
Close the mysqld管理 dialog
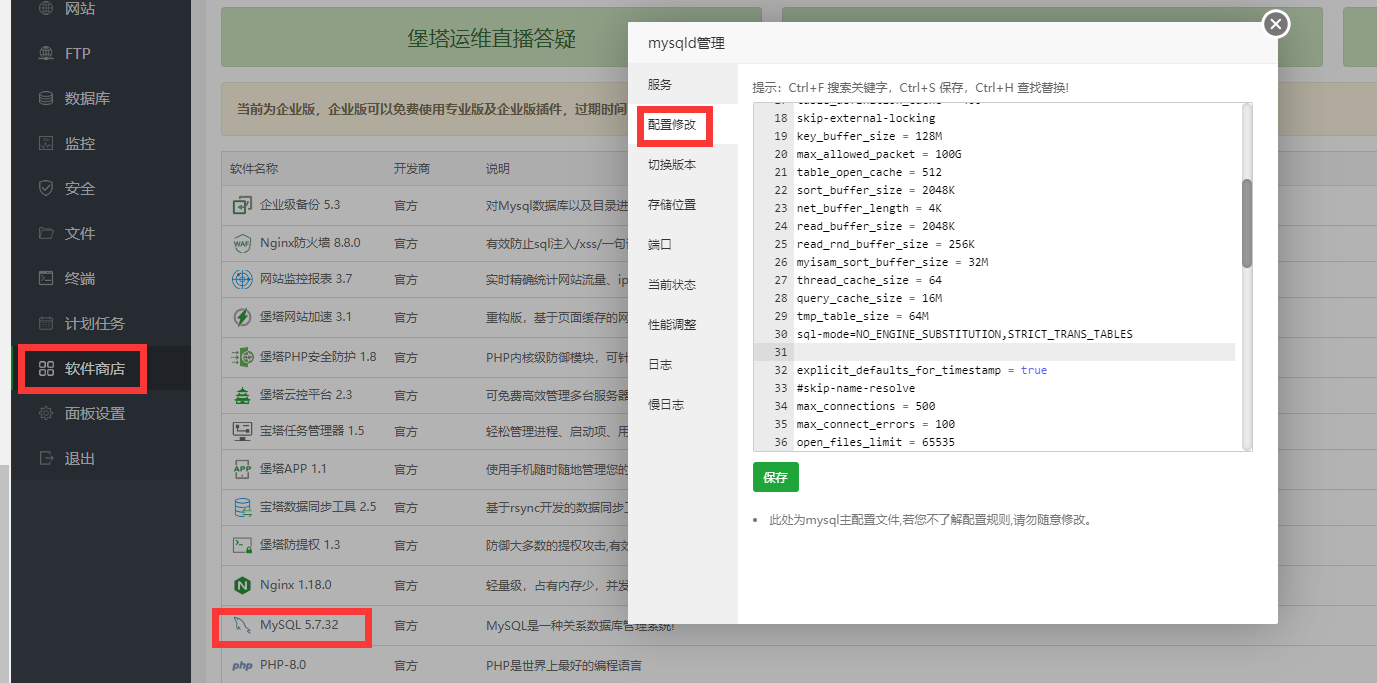(1276, 24)
